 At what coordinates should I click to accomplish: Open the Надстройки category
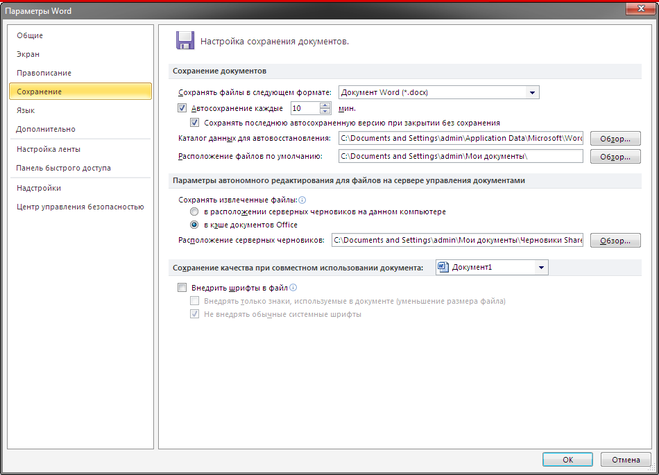80,188
